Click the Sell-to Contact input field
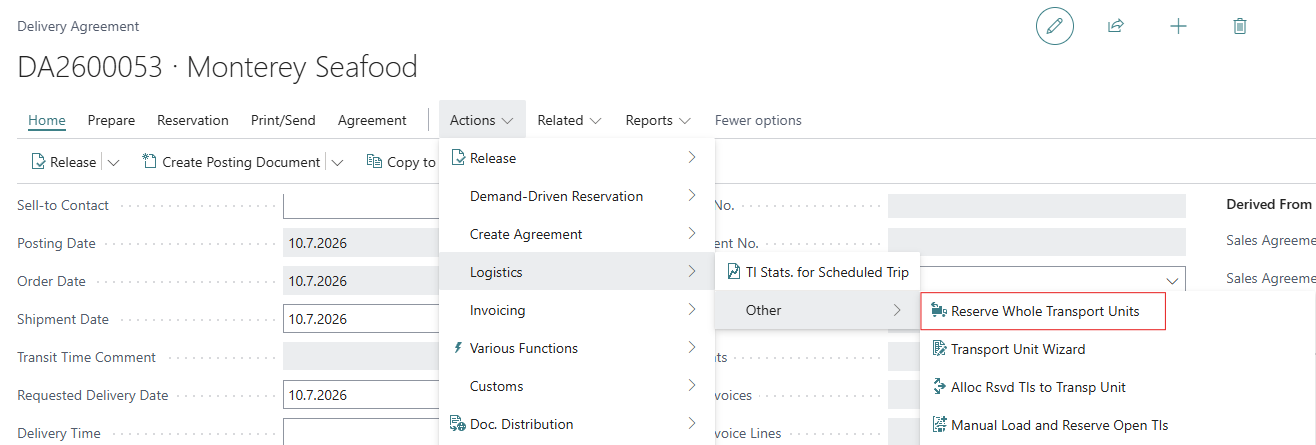The height and width of the screenshot is (445, 1316). (361, 205)
